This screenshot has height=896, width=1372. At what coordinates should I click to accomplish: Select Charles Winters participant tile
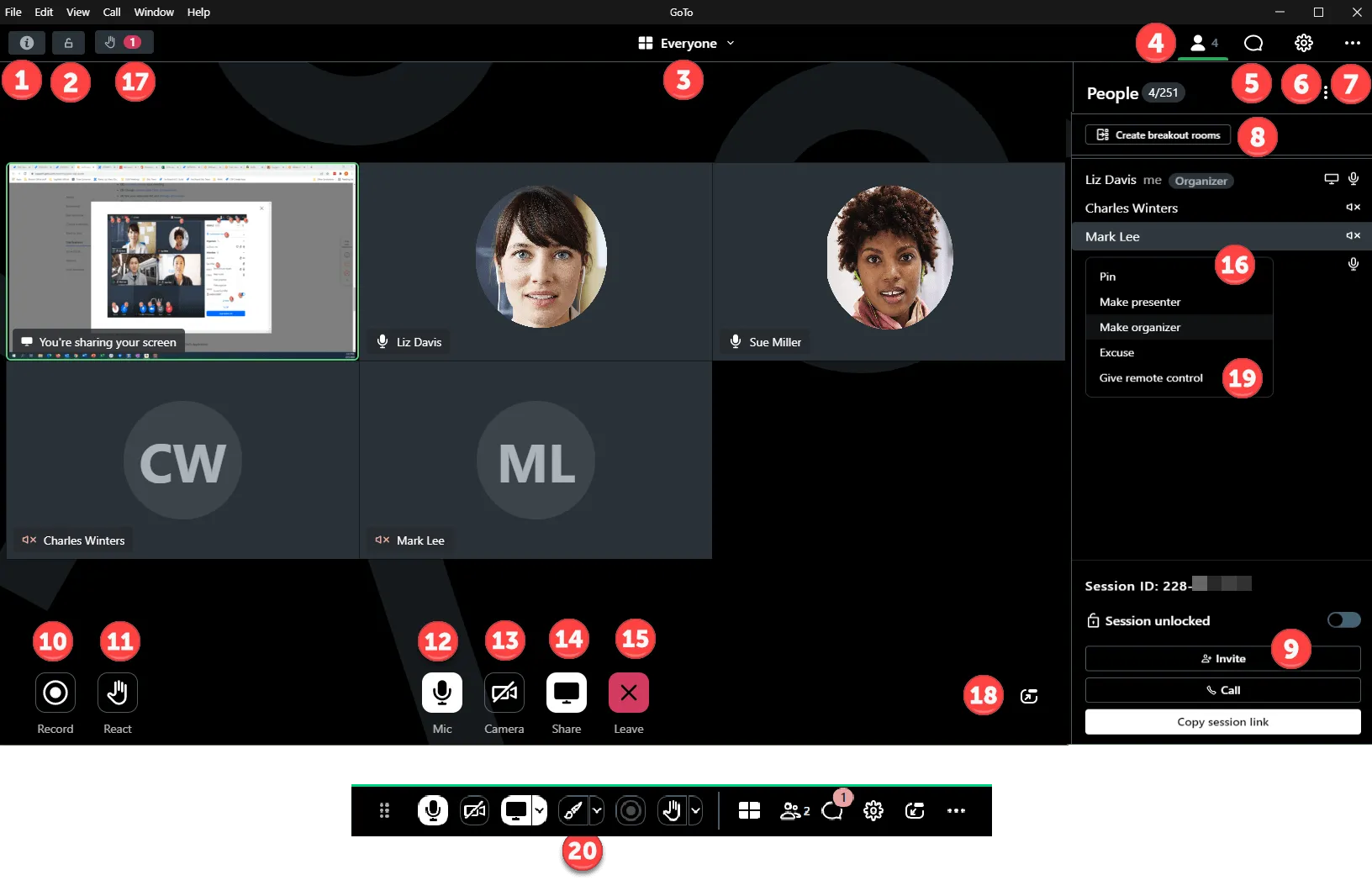[182, 460]
